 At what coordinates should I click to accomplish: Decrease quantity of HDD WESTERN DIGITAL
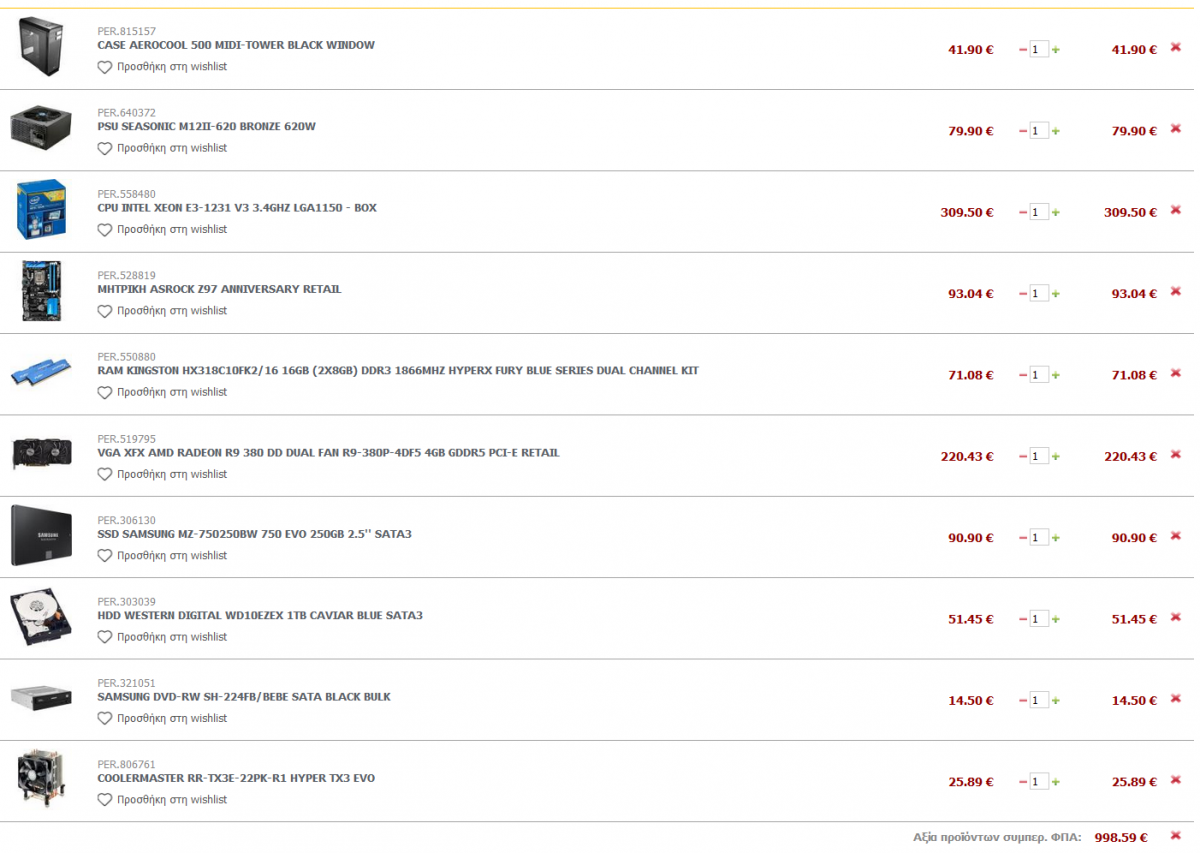point(1023,619)
